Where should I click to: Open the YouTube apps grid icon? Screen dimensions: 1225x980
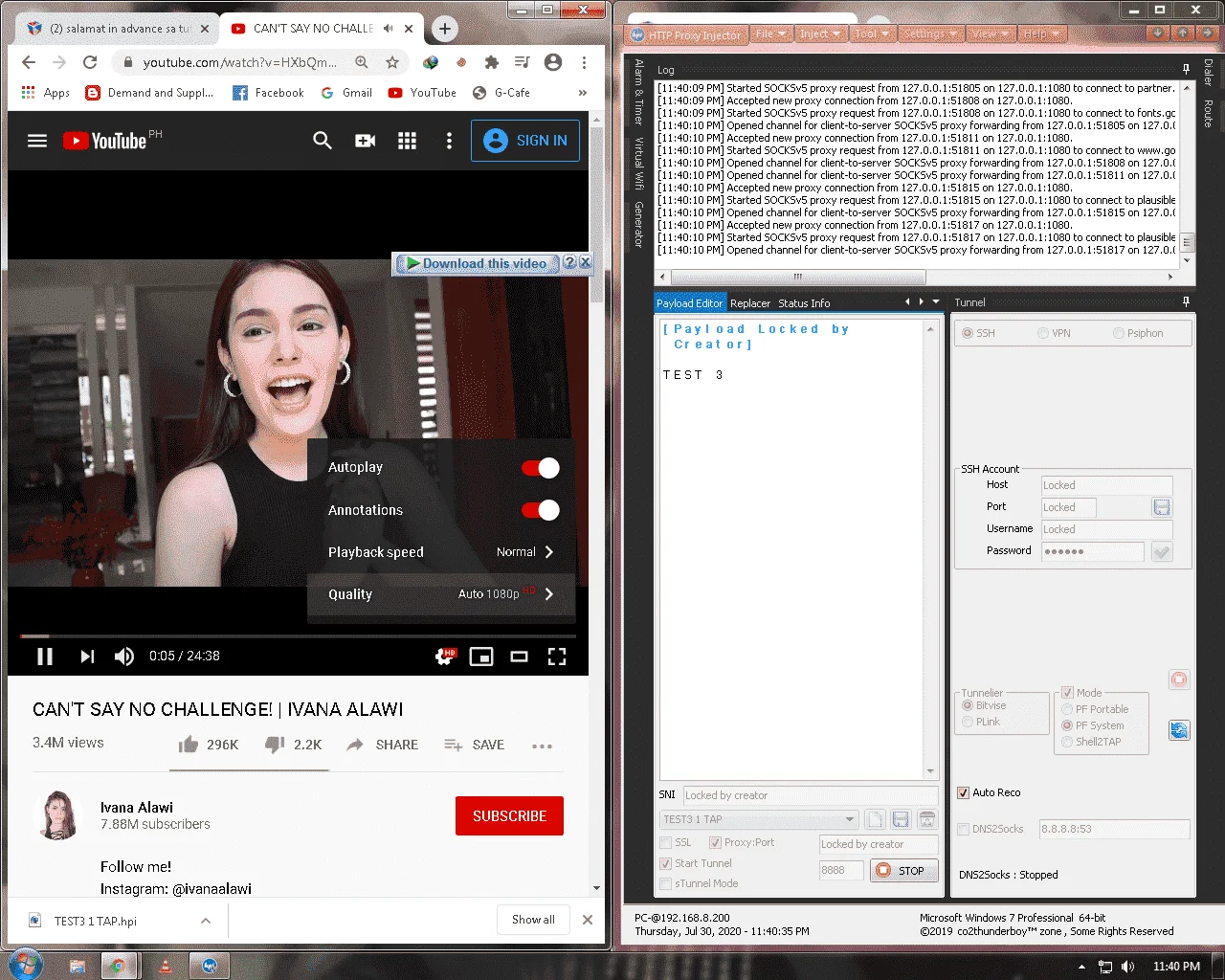(407, 141)
